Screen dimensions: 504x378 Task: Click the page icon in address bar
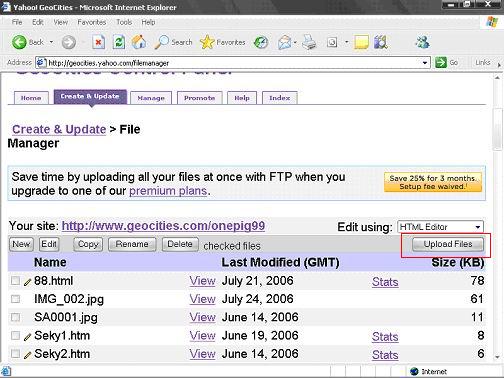41,63
